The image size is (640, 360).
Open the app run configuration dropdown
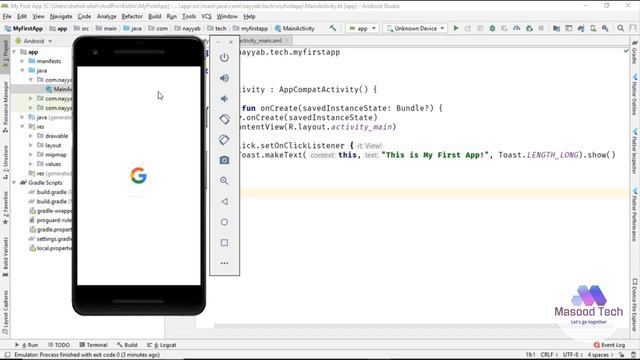tap(362, 28)
